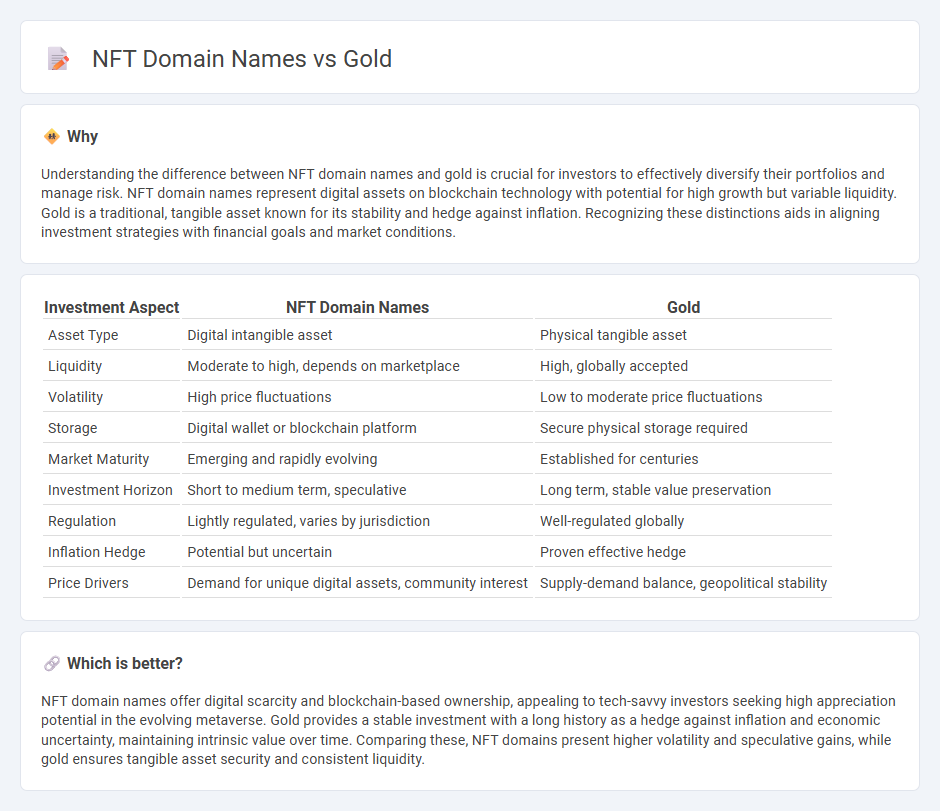Click the Which is better? heading

(125, 664)
